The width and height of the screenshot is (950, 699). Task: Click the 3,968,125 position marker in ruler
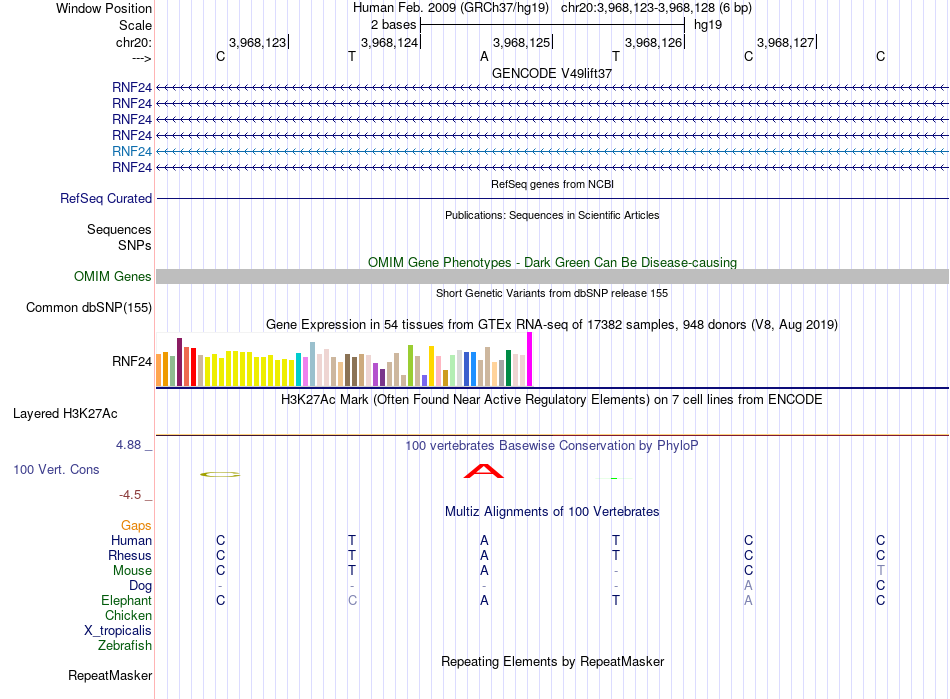[x=522, y=42]
